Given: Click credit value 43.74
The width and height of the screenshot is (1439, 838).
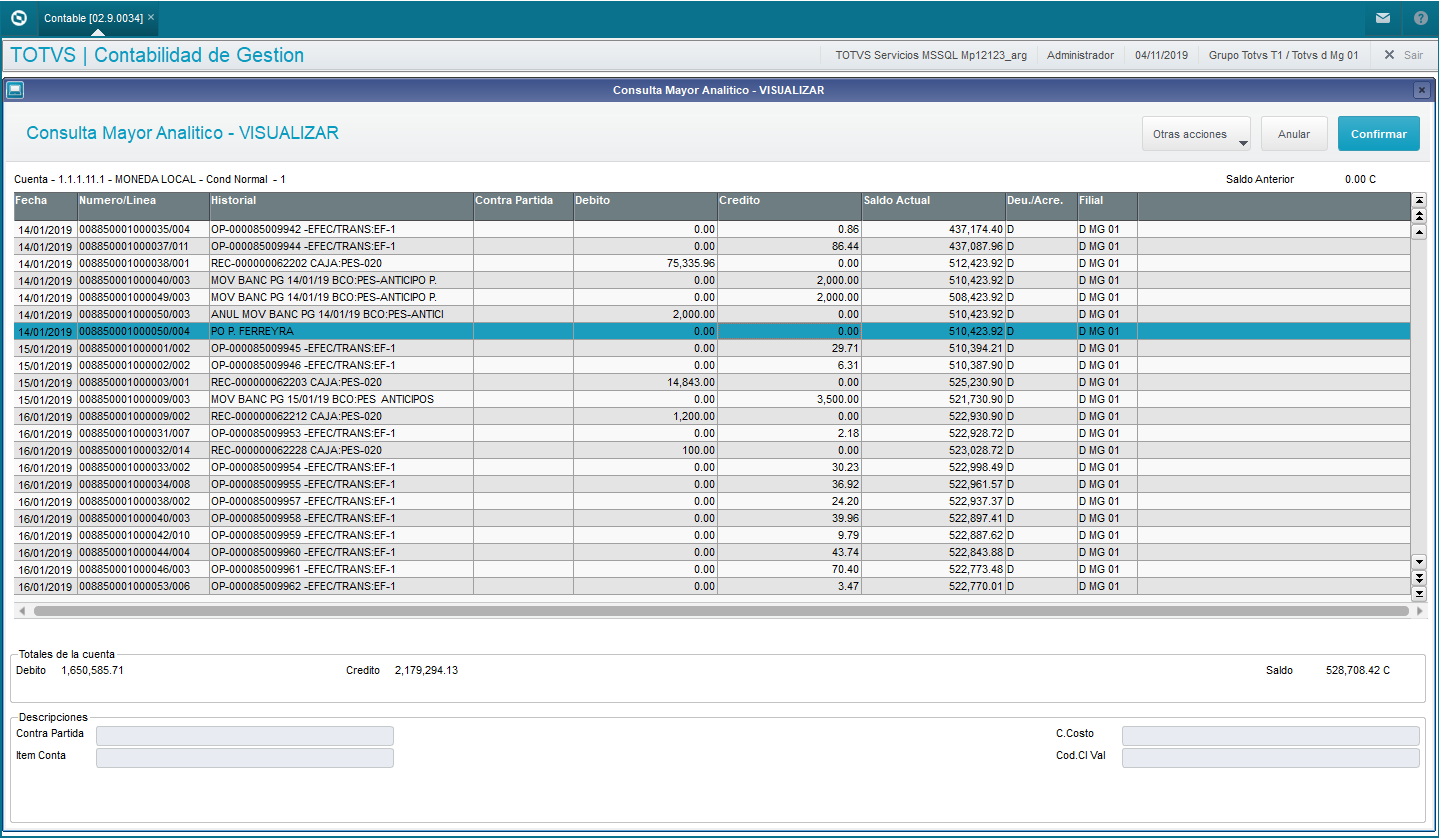Looking at the screenshot, I should pos(845,552).
